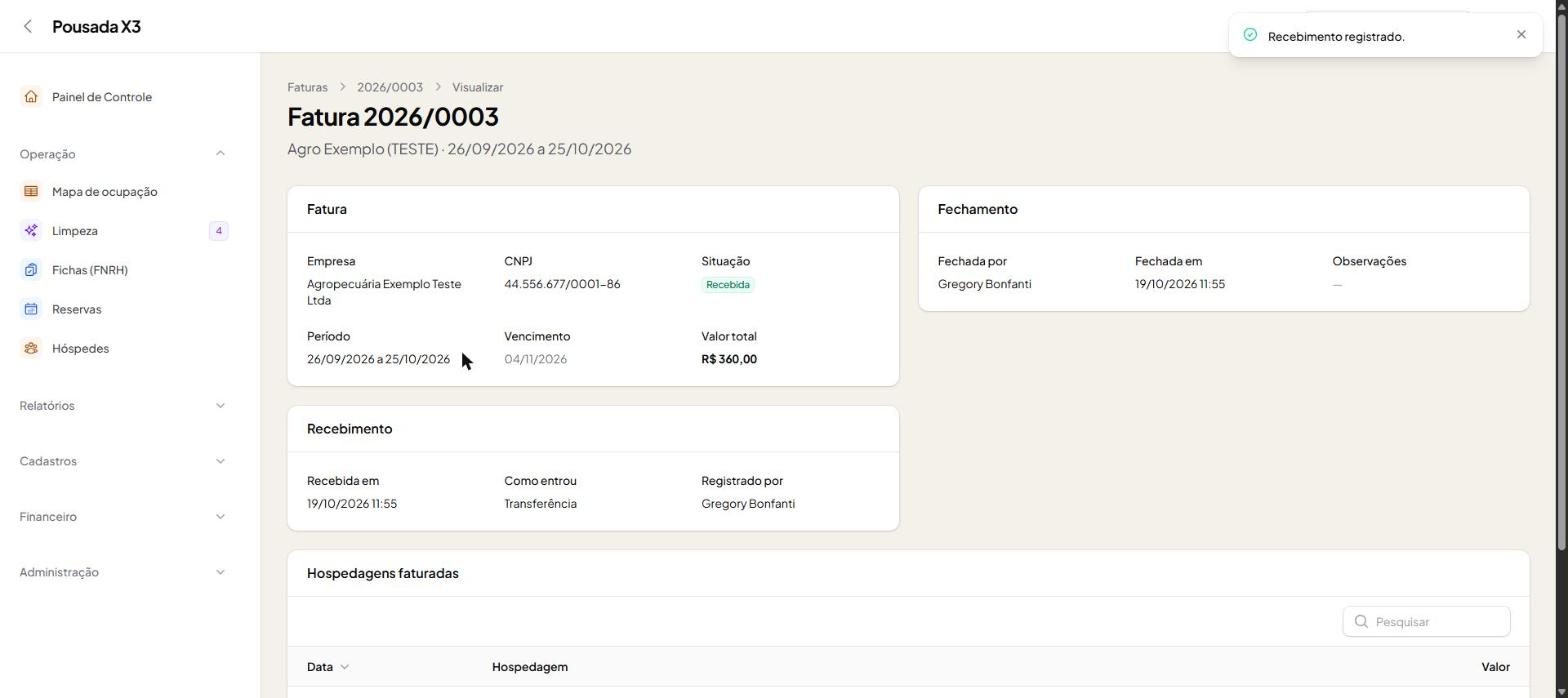Click the Recebimento registrado toast message
Image resolution: width=1568 pixels, height=698 pixels.
[1336, 36]
